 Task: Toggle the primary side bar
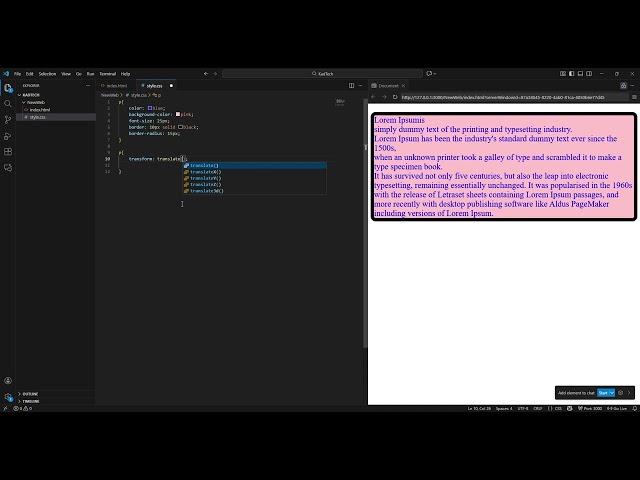[571, 73]
